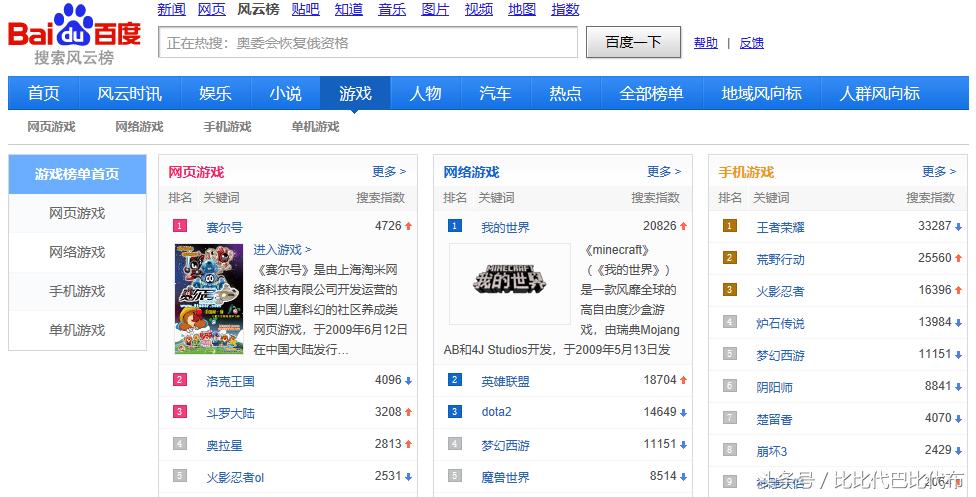Select the 汽车 navigation tab
The width and height of the screenshot is (976, 497).
pyautogui.click(x=495, y=93)
